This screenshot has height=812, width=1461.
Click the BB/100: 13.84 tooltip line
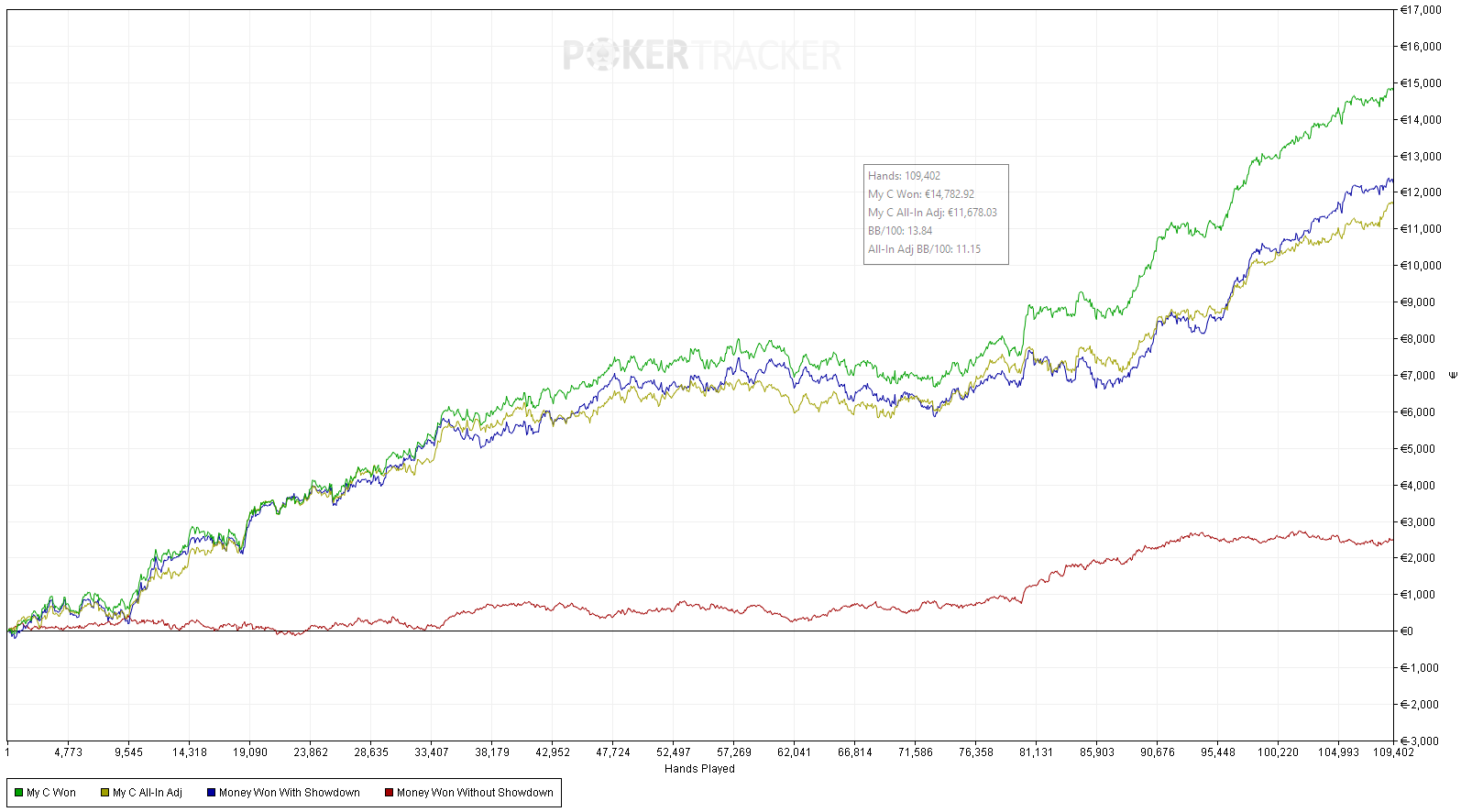tap(900, 231)
